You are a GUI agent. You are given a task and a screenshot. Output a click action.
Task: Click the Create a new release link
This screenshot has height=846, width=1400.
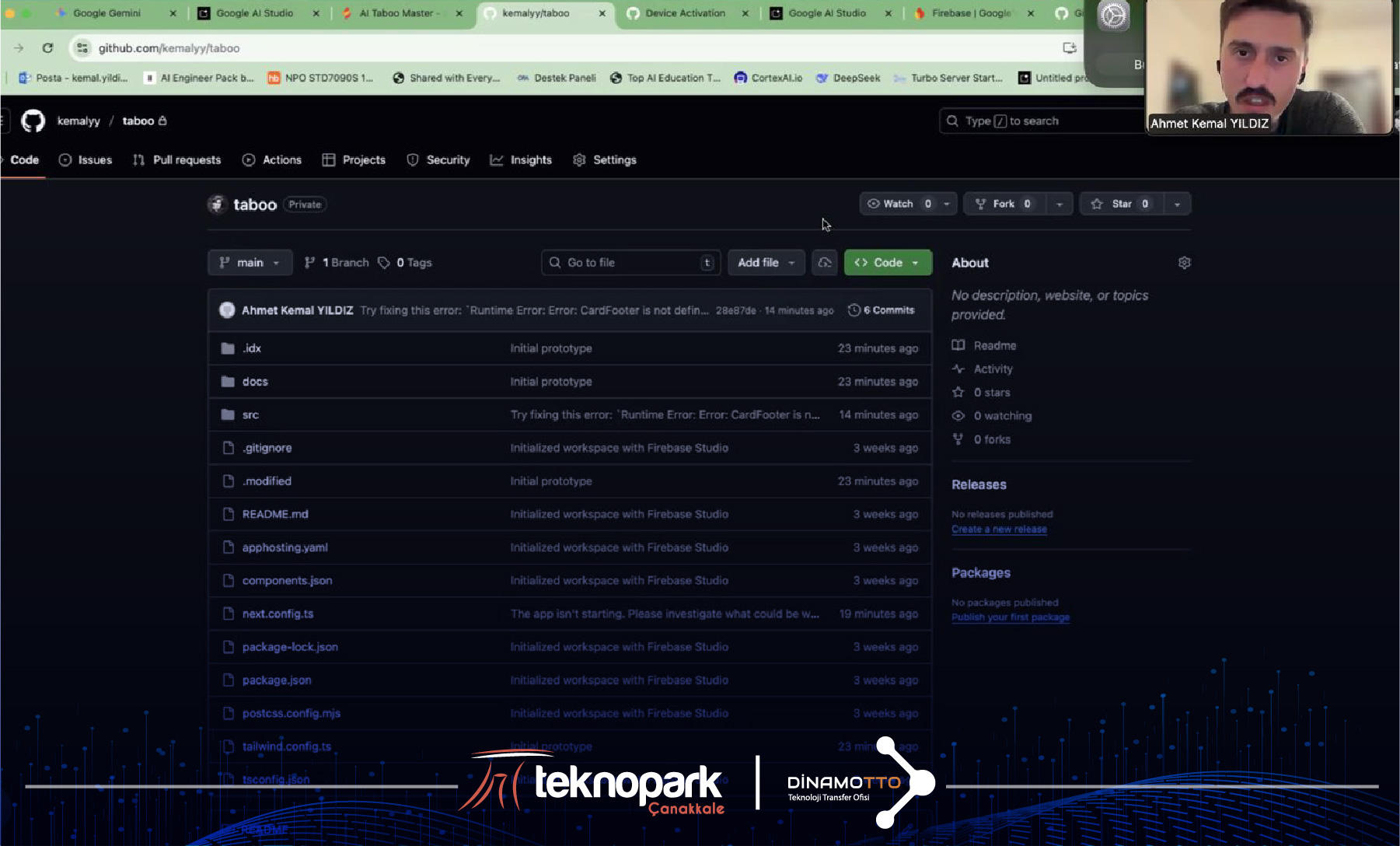click(x=999, y=530)
